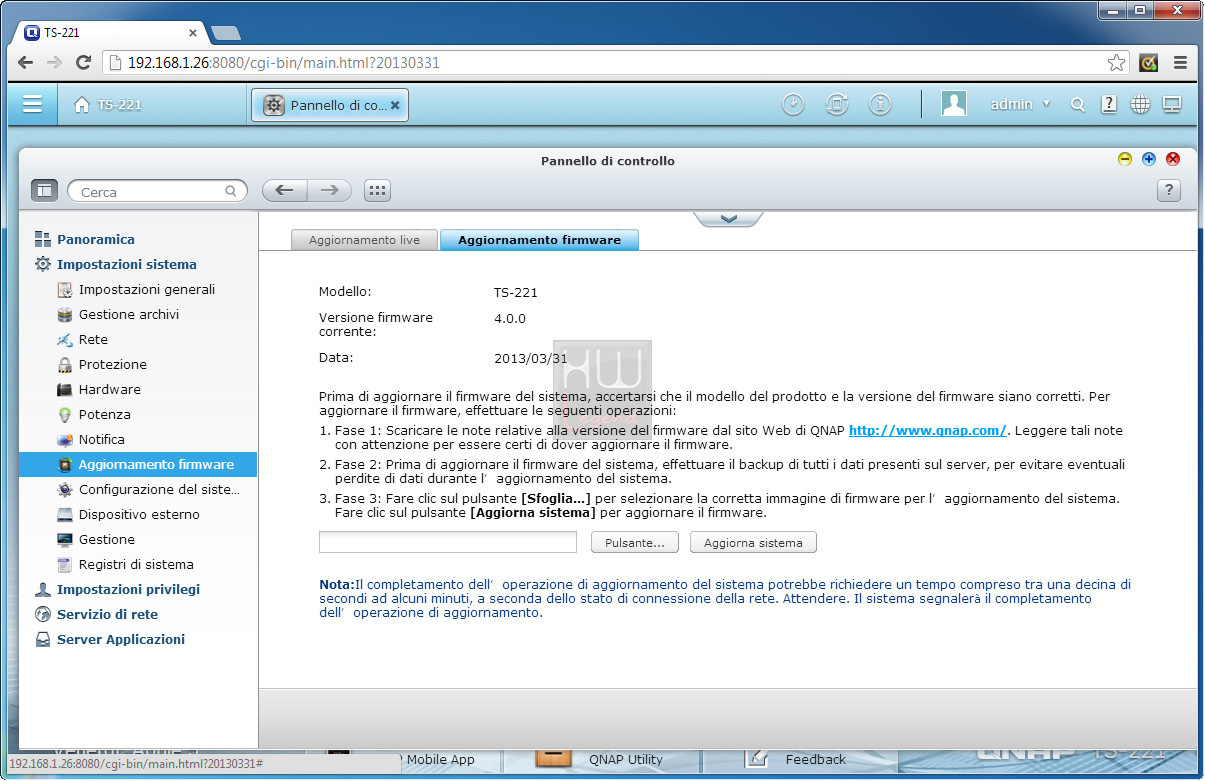Expand the admin user dropdown

(1047, 104)
